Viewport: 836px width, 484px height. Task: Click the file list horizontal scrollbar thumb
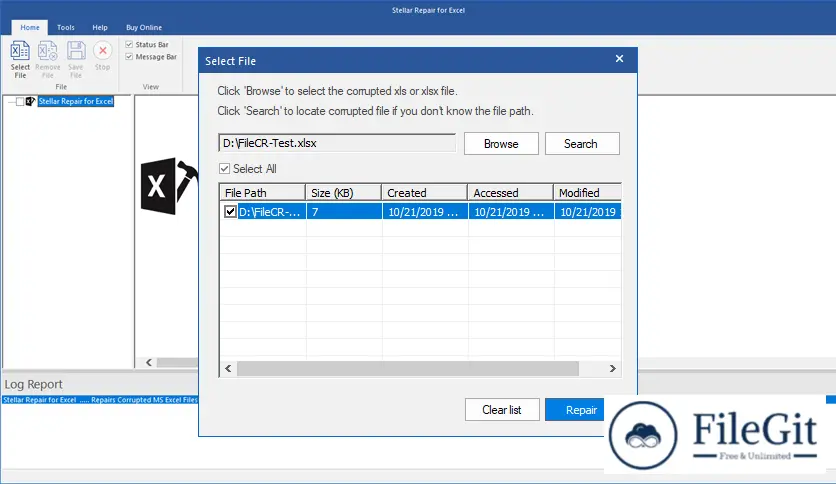pos(408,368)
